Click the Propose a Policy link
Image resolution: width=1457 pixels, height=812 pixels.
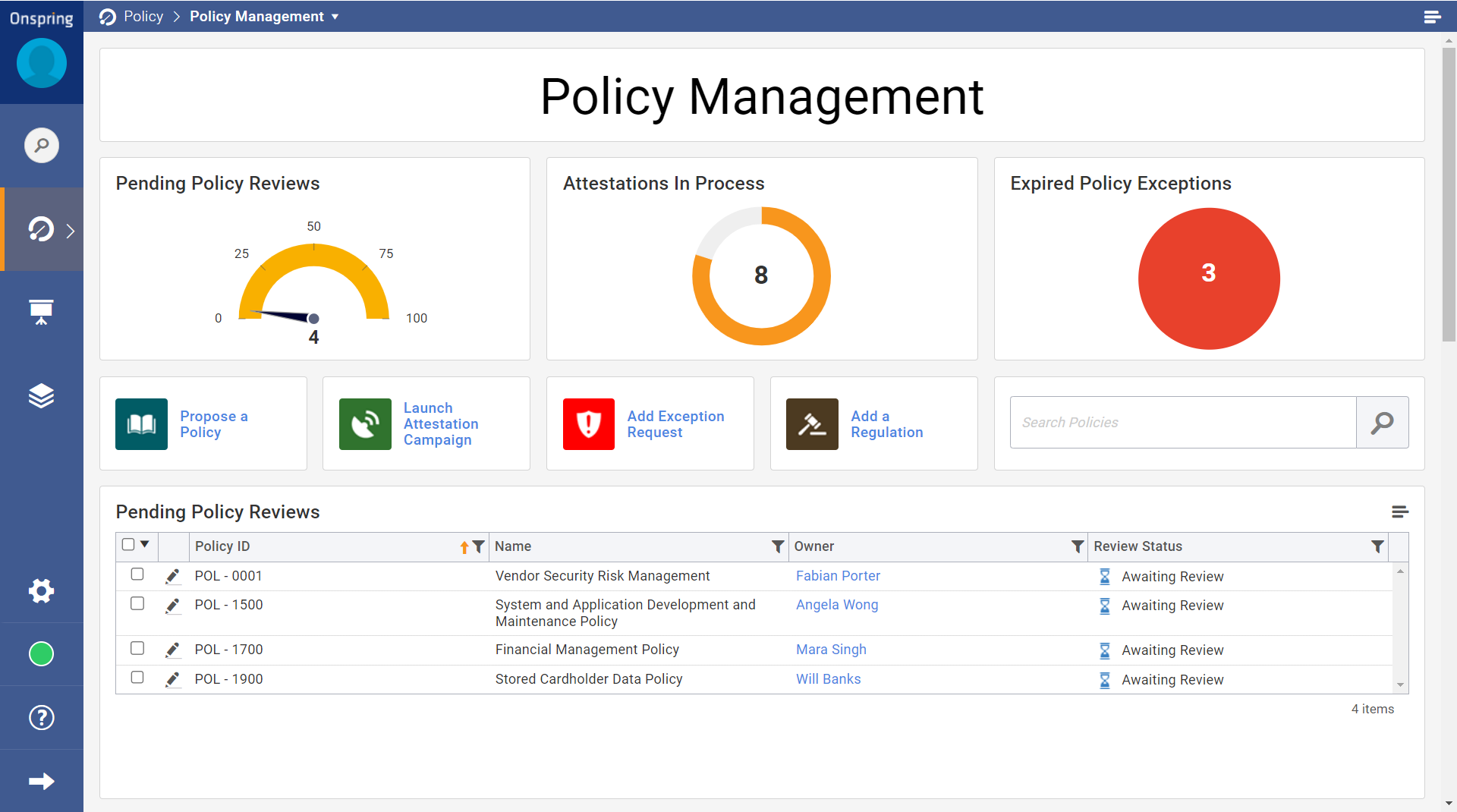(x=214, y=424)
